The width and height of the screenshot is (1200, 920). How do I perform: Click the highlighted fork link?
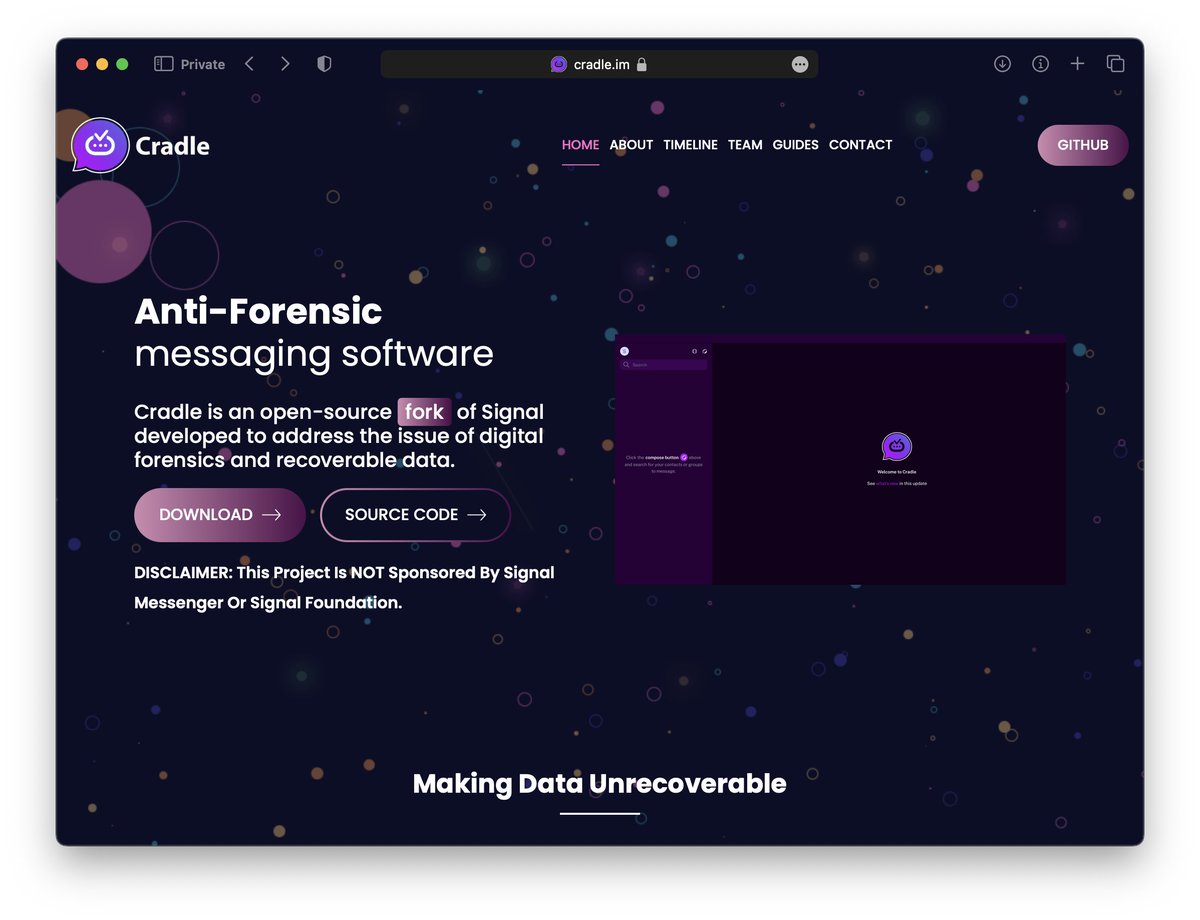(x=424, y=412)
